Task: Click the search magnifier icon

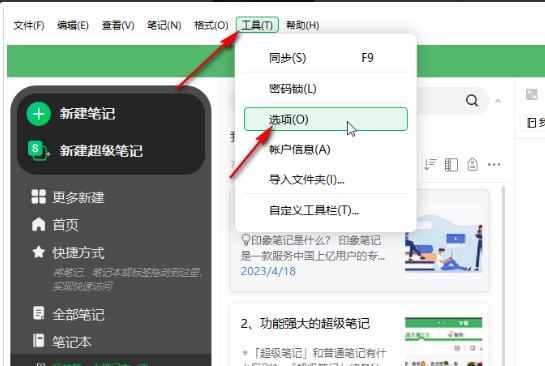Action: [x=472, y=101]
